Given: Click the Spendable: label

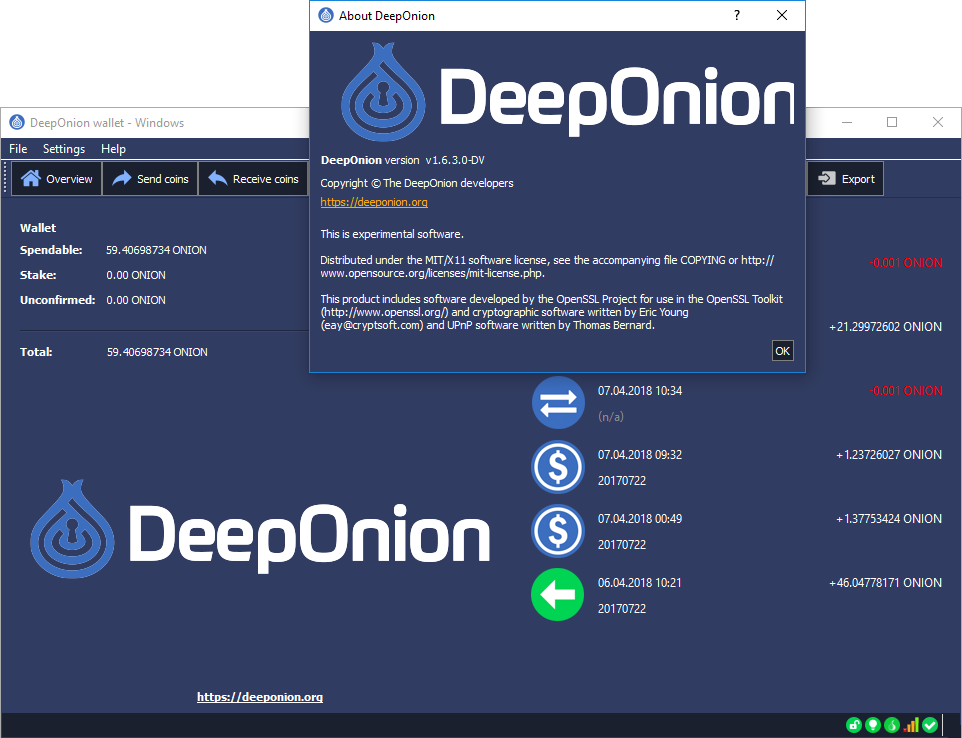Looking at the screenshot, I should 51,250.
